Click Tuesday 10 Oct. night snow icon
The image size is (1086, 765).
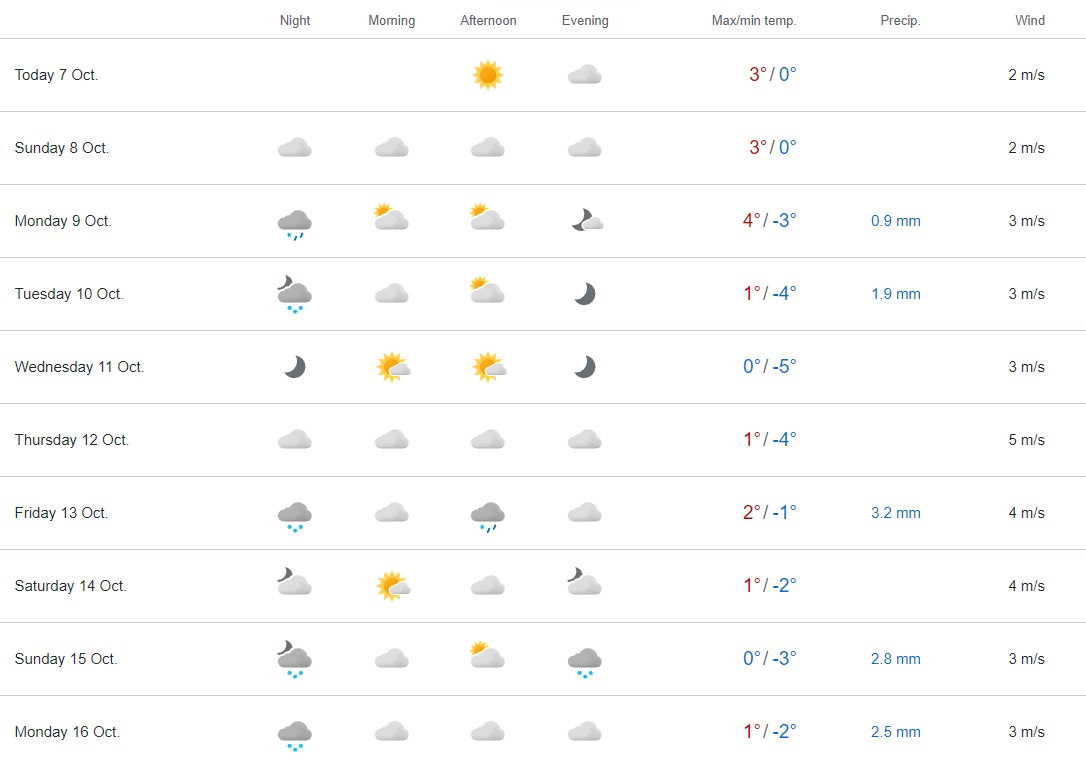coord(294,296)
